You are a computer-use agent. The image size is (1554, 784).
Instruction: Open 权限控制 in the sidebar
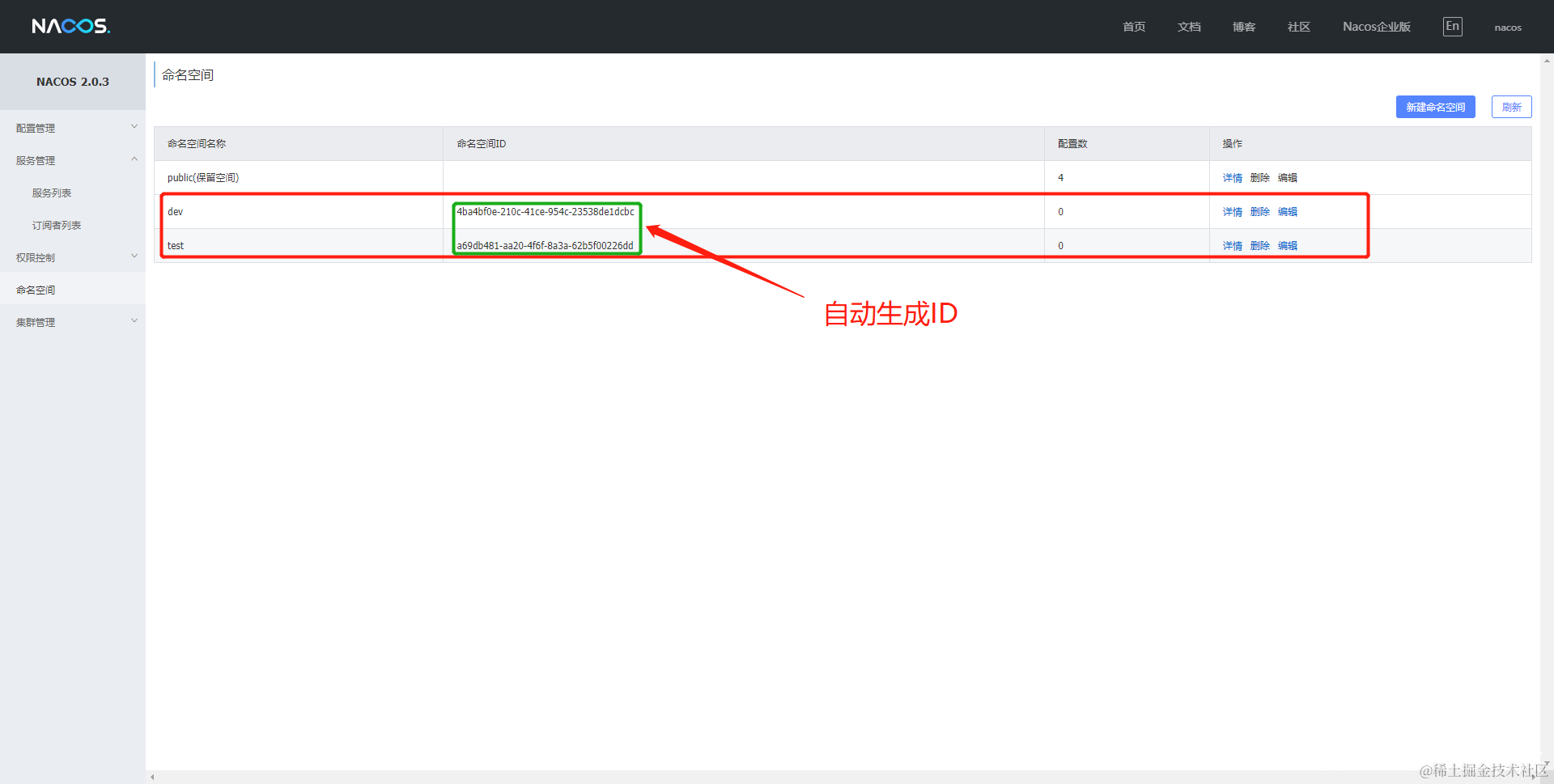point(36,257)
